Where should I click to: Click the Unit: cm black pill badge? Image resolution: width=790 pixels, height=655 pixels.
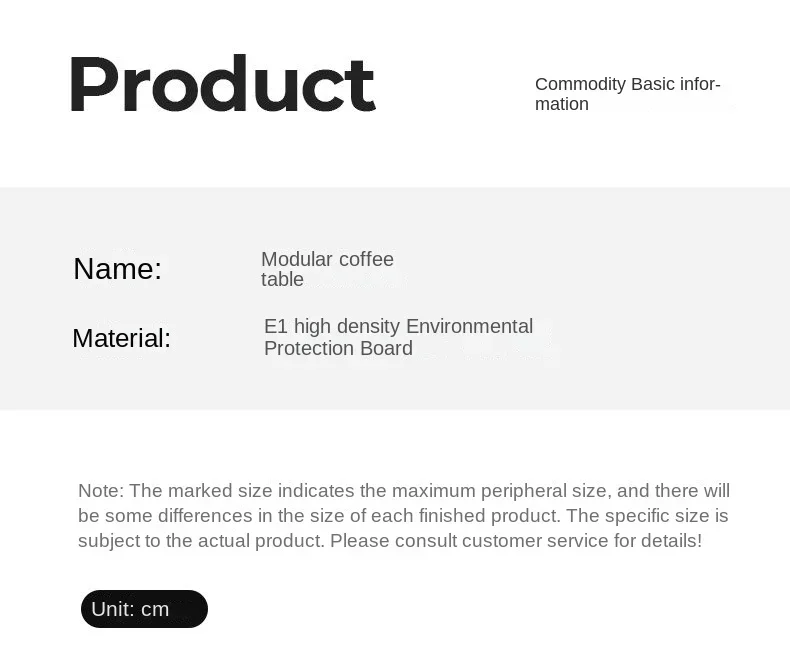coord(144,609)
